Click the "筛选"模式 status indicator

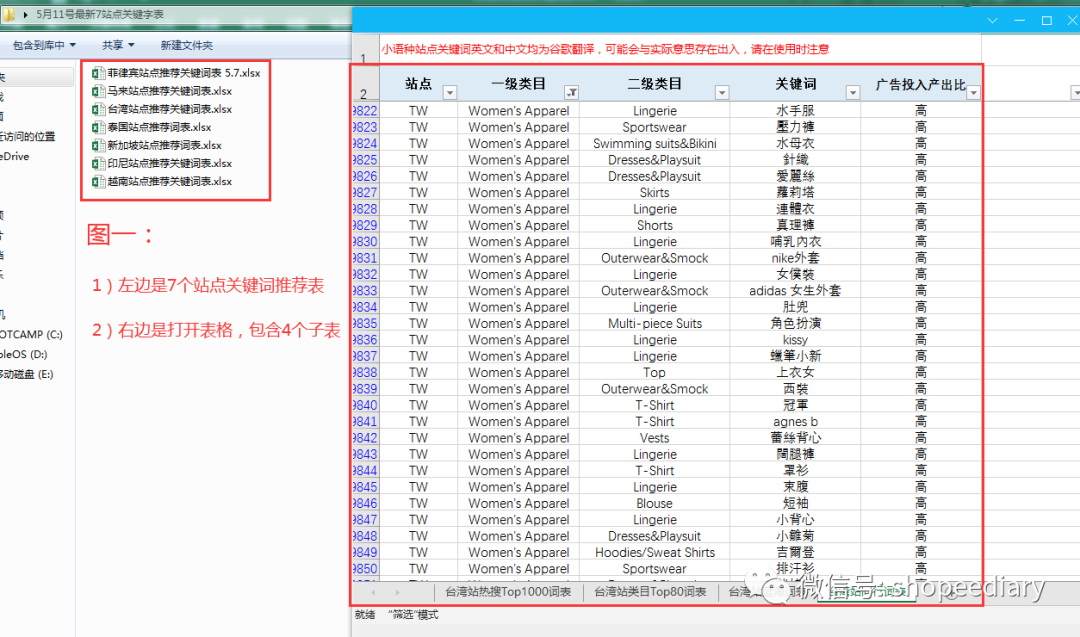pos(413,615)
